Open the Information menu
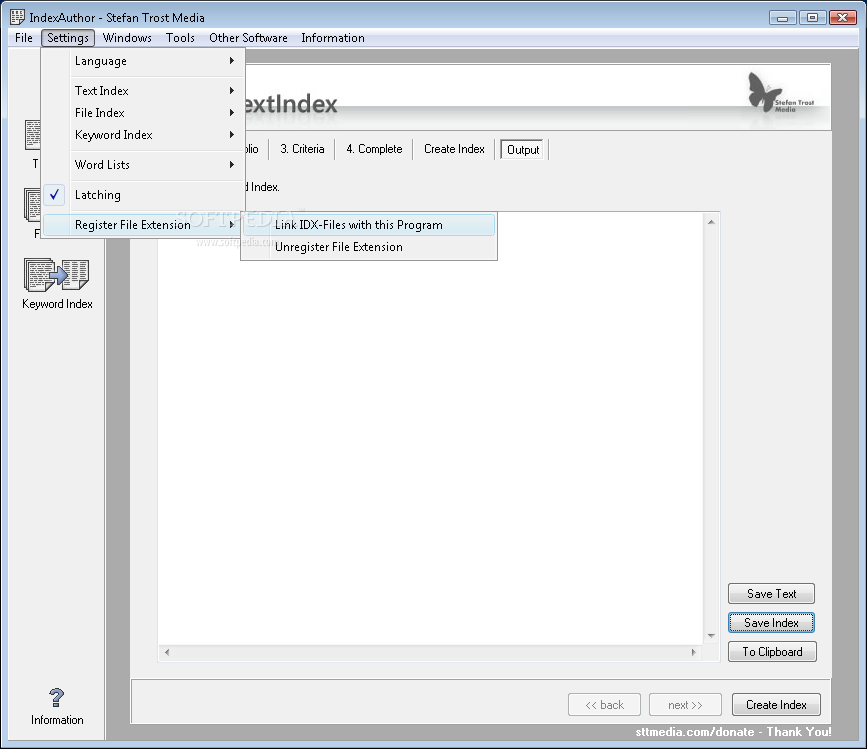867x749 pixels. (x=333, y=38)
